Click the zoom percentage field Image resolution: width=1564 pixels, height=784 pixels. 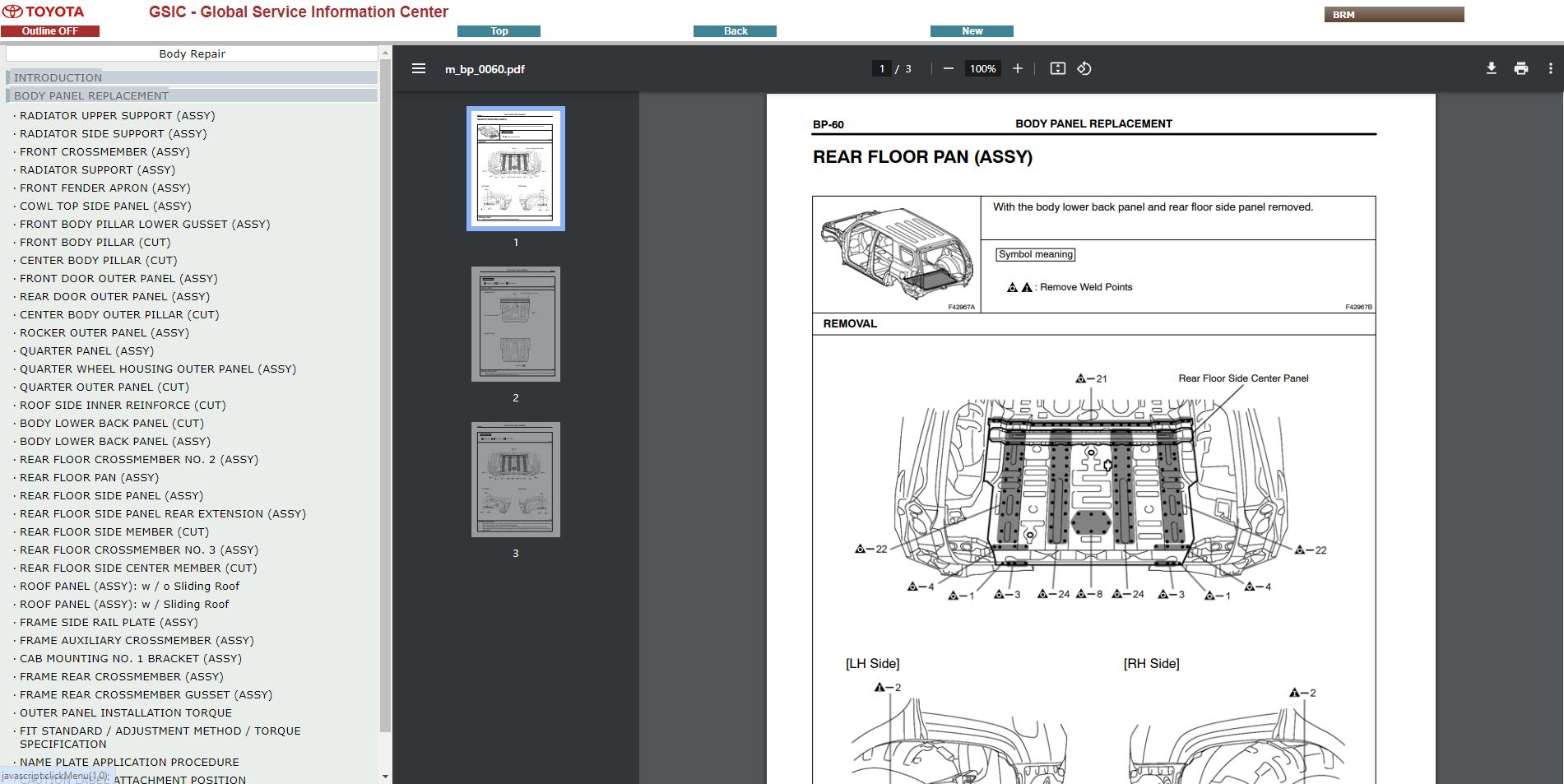pyautogui.click(x=982, y=69)
